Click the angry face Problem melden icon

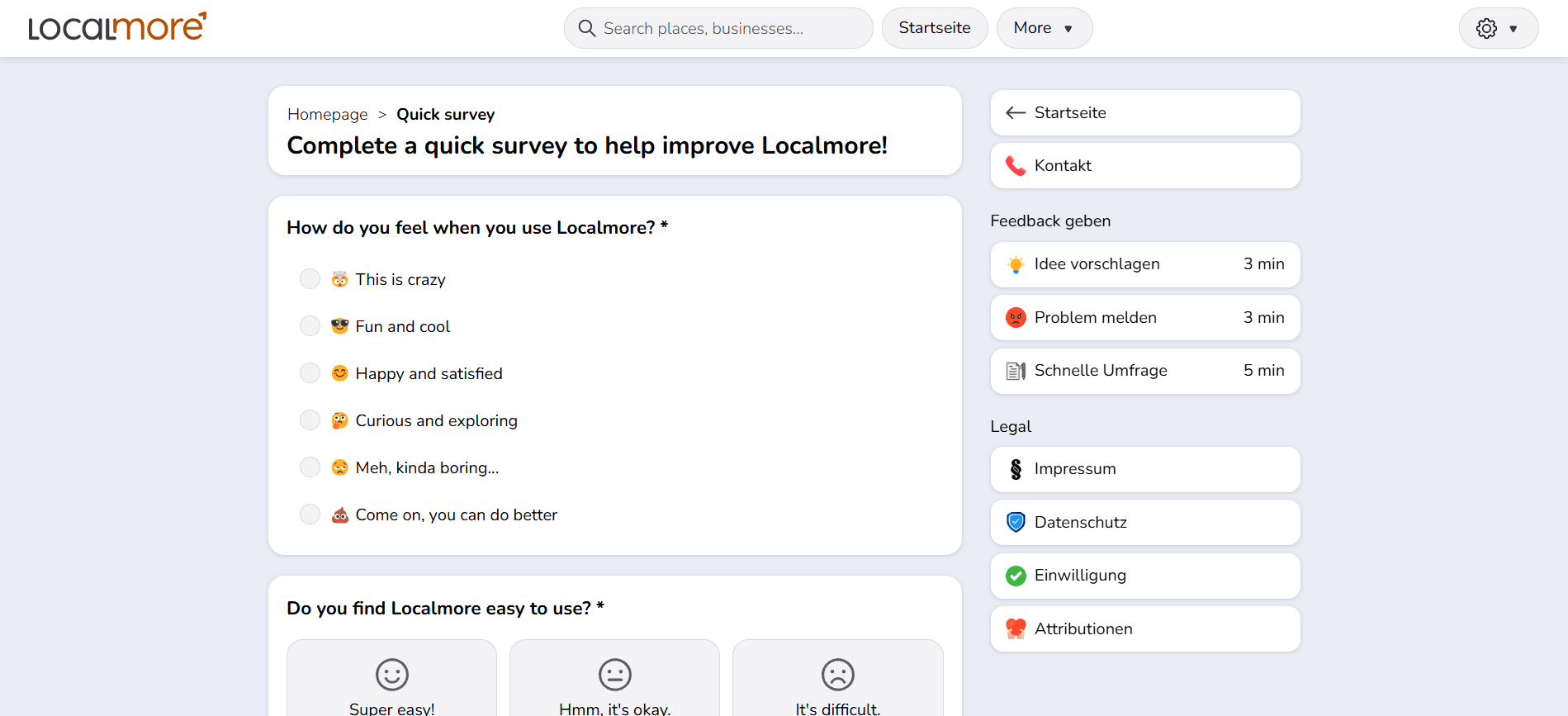pyautogui.click(x=1016, y=318)
